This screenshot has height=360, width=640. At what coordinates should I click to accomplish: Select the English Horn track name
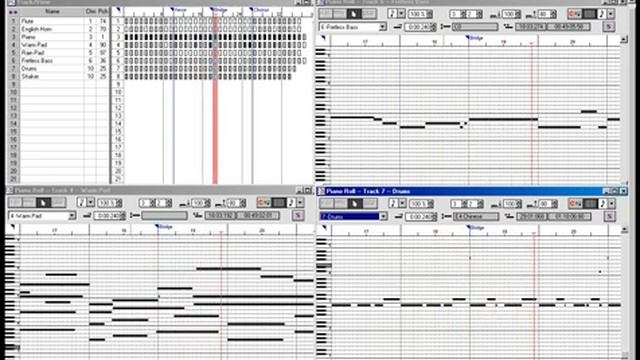click(37, 29)
